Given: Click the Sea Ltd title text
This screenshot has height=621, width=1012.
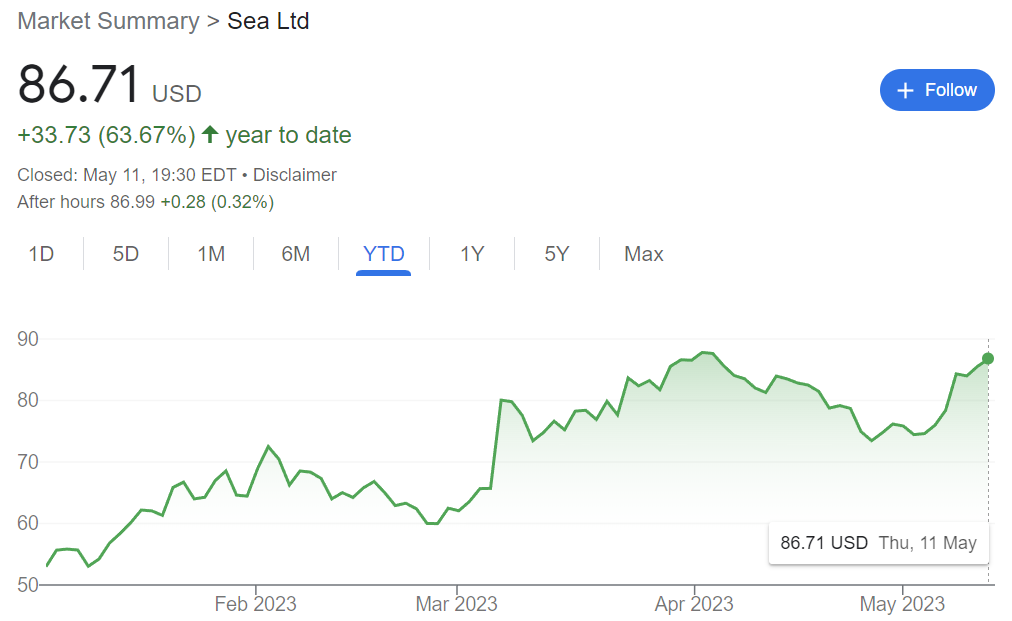Looking at the screenshot, I should [x=268, y=21].
